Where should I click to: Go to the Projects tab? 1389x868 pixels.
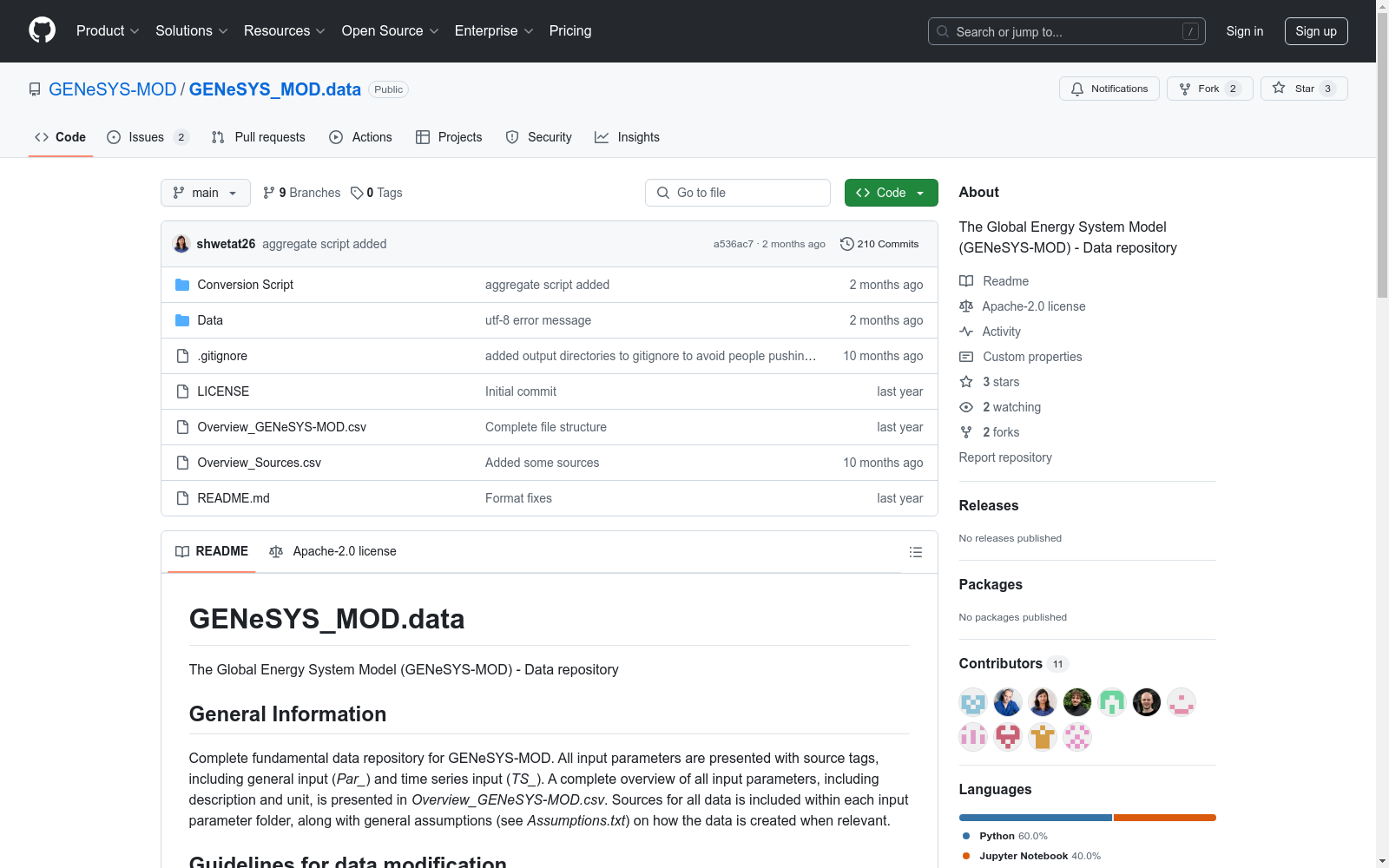pos(449,137)
